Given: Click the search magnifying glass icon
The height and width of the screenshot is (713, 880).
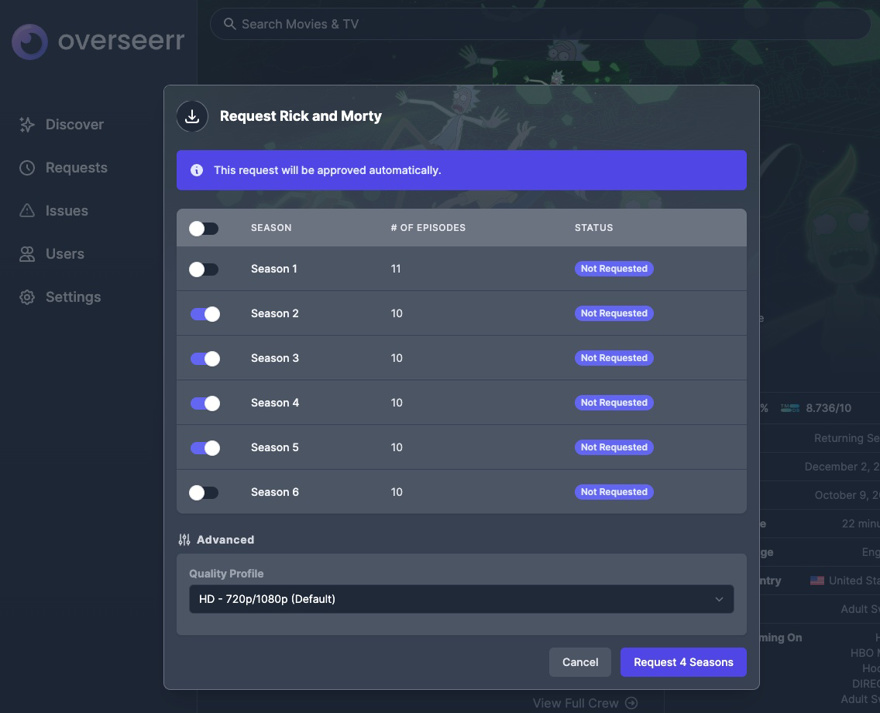Looking at the screenshot, I should click(230, 24).
